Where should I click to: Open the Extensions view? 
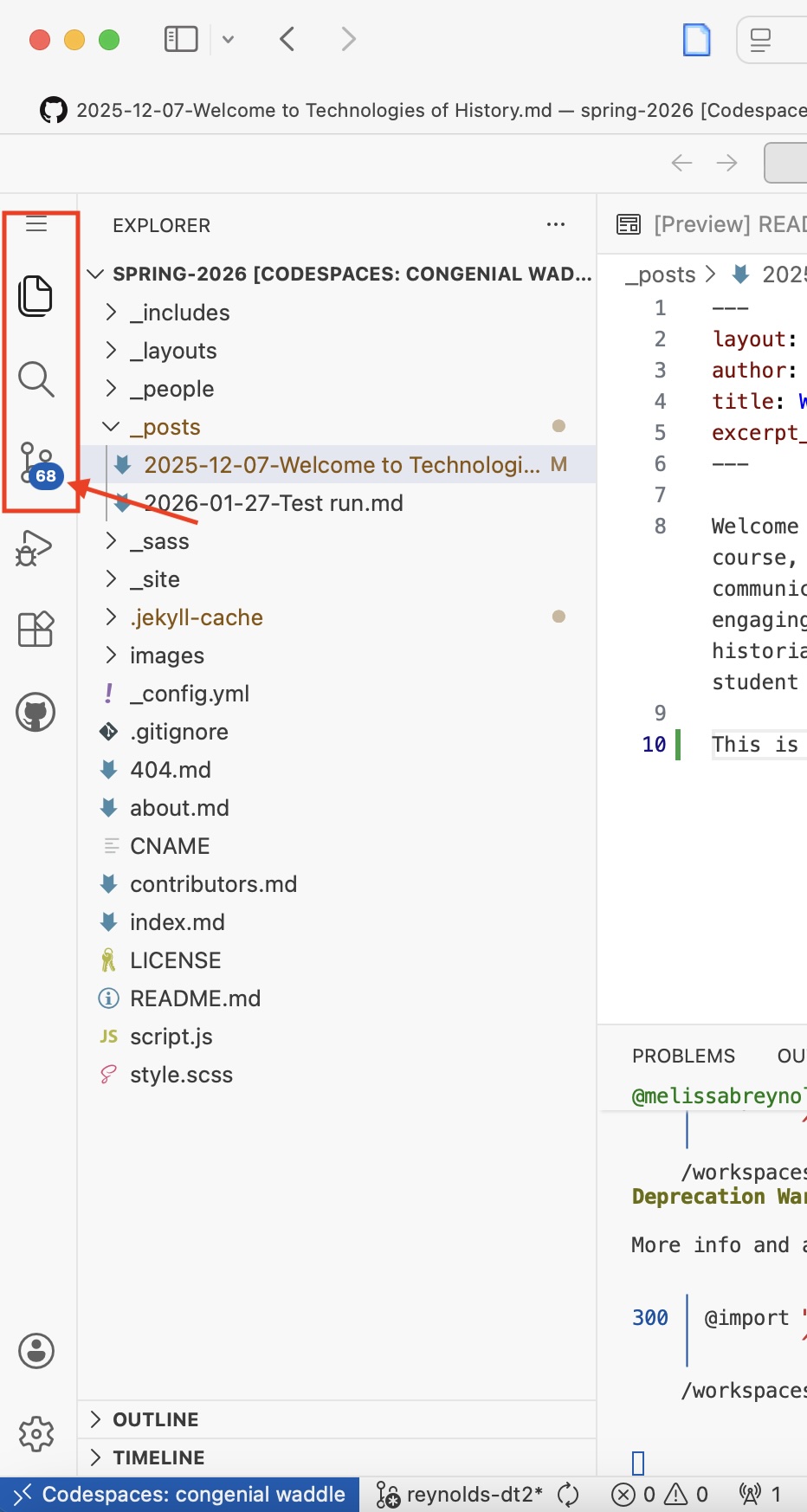click(x=36, y=629)
